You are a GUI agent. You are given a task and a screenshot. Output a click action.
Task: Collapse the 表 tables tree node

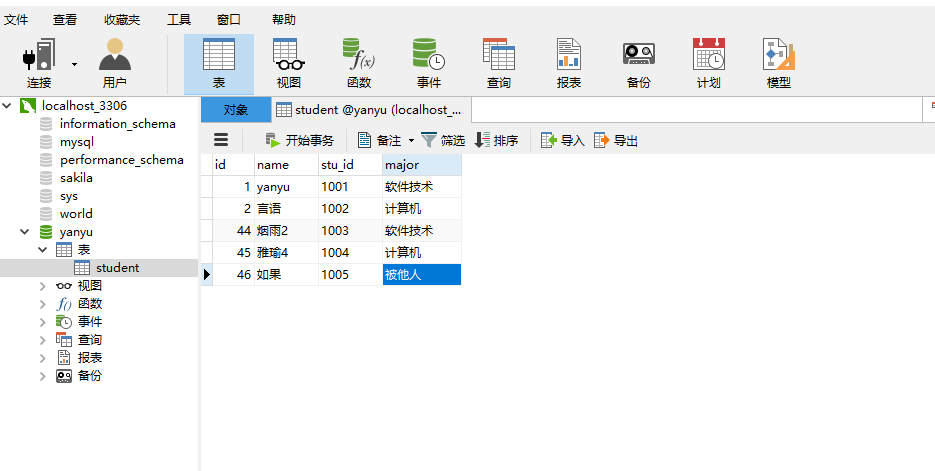42,250
